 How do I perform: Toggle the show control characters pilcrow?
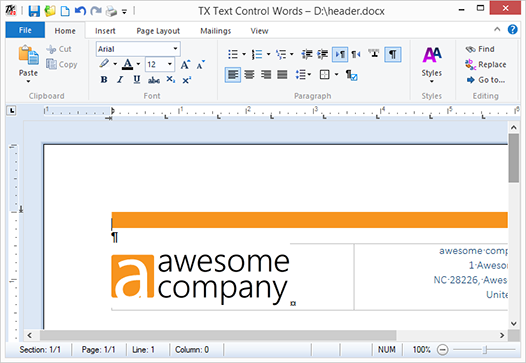pos(393,54)
